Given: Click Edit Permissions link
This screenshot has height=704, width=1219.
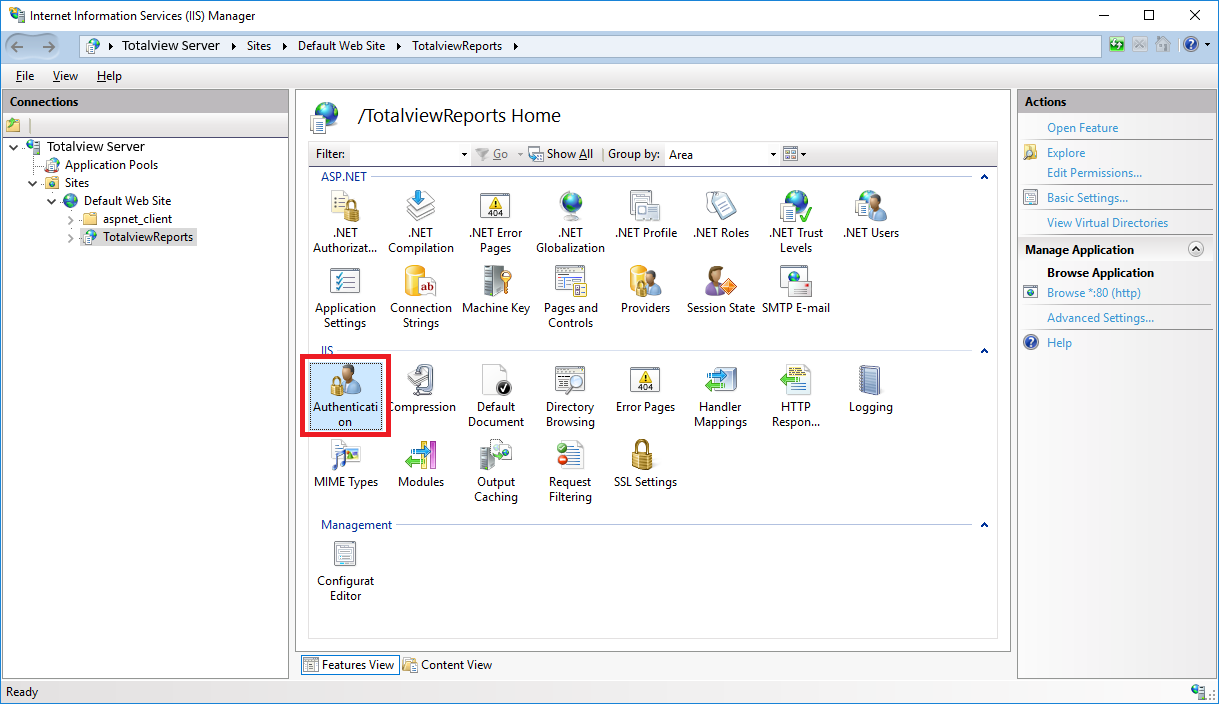Looking at the screenshot, I should (x=1094, y=173).
